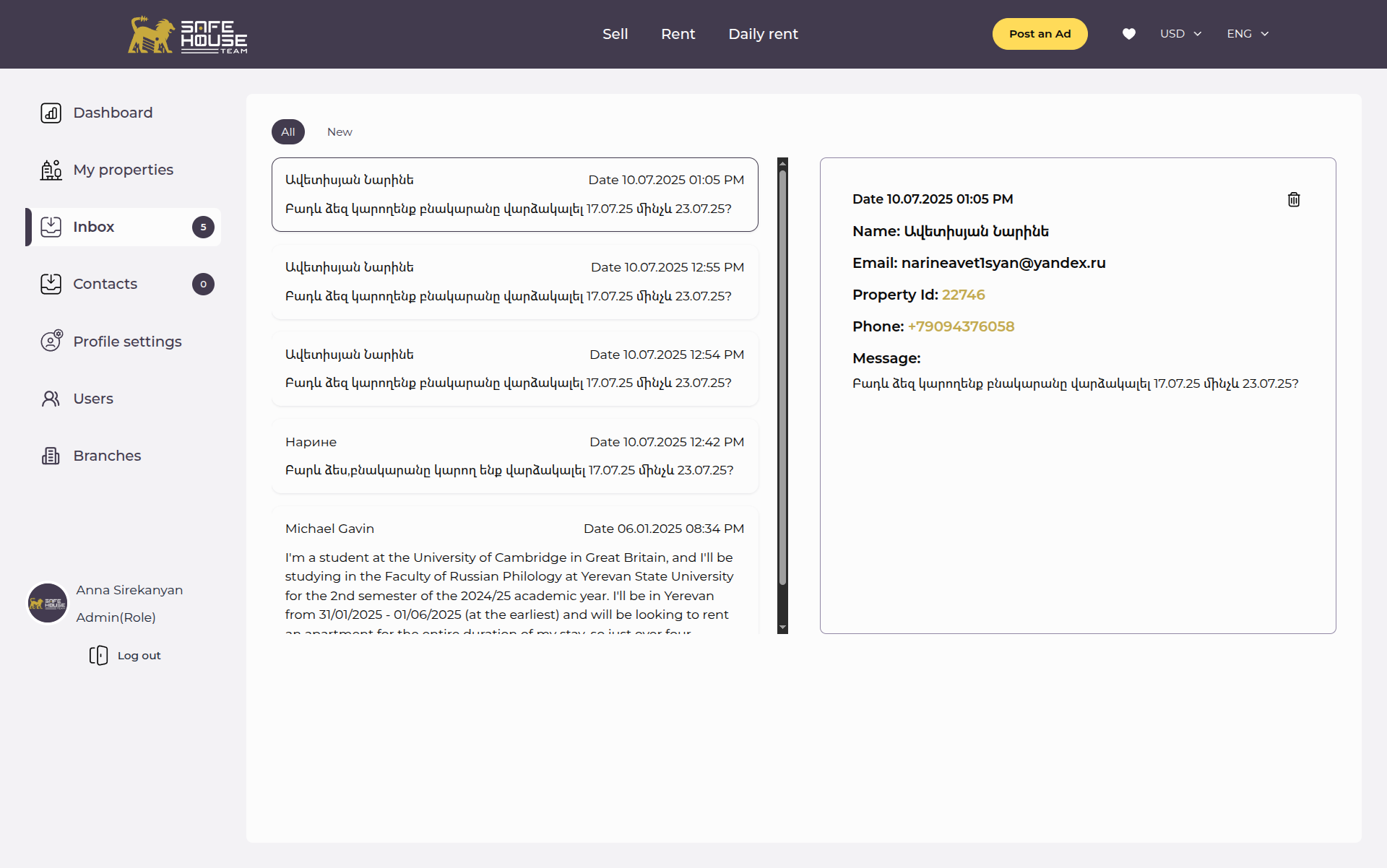Open Daily rent menu item

click(763, 34)
